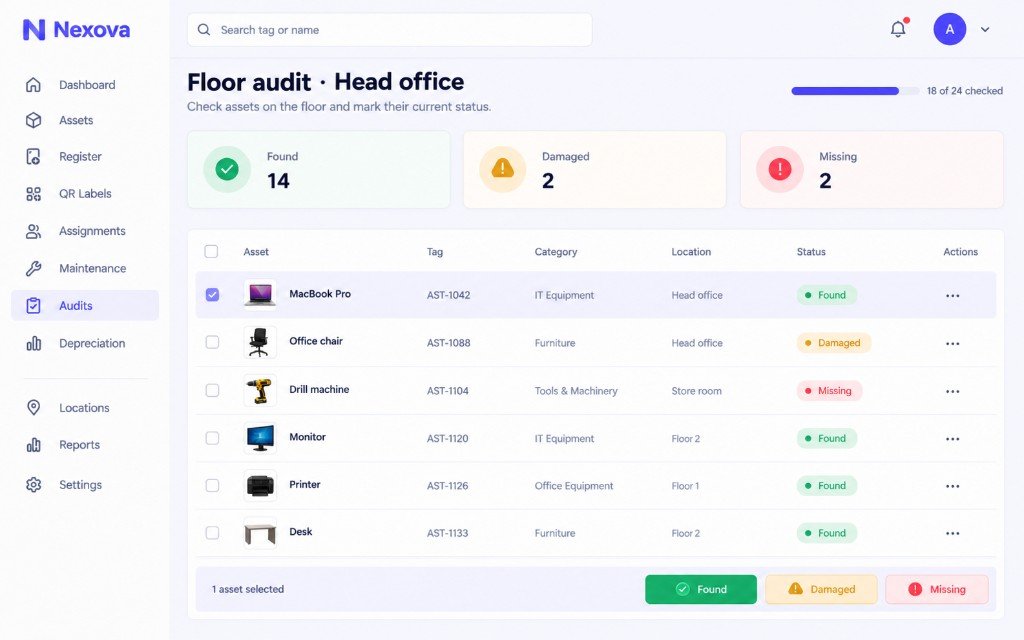Focus the Search tag or name field
This screenshot has width=1024, height=640.
coord(389,29)
